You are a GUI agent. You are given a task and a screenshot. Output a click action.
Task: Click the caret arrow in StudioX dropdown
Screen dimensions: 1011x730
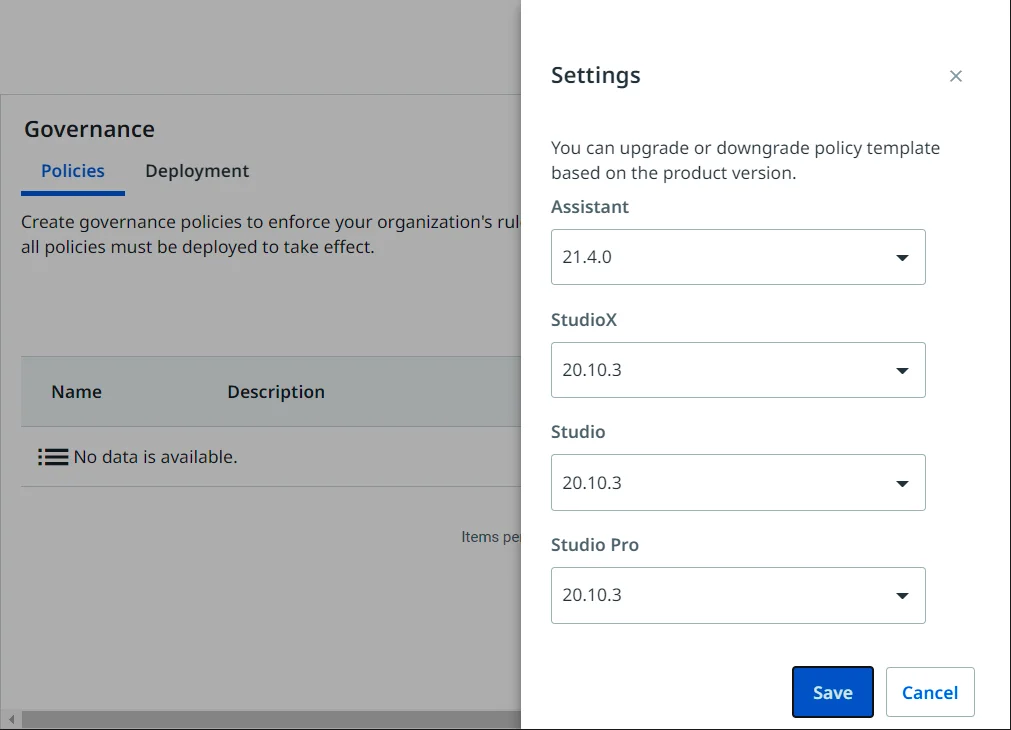pyautogui.click(x=901, y=371)
